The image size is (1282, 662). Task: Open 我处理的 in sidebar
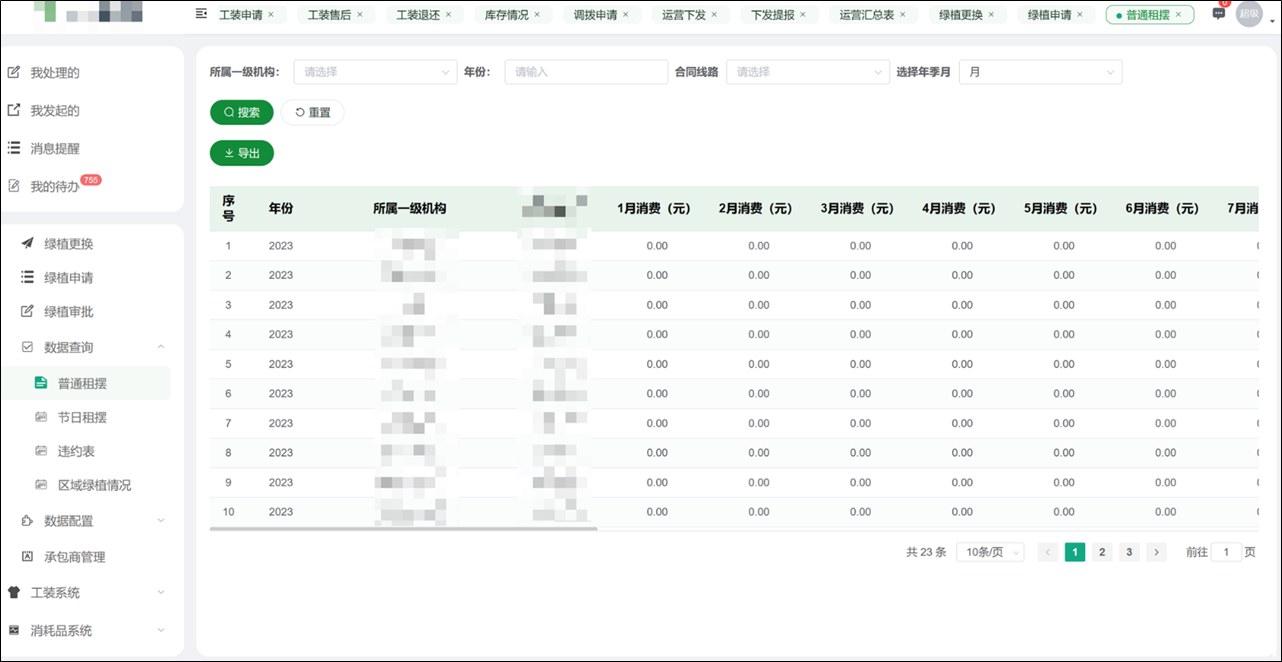coord(54,73)
